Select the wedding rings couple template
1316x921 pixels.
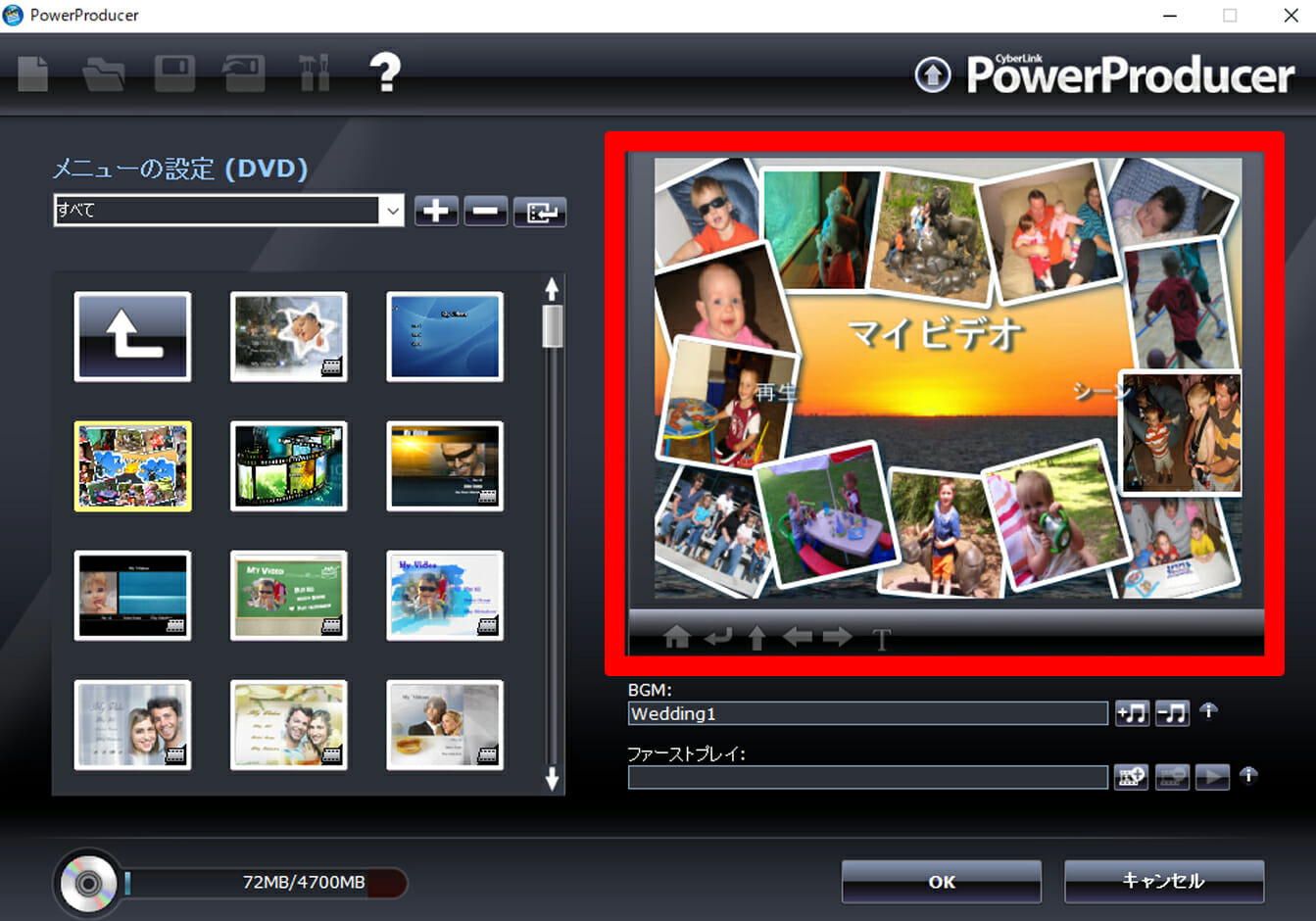click(445, 724)
